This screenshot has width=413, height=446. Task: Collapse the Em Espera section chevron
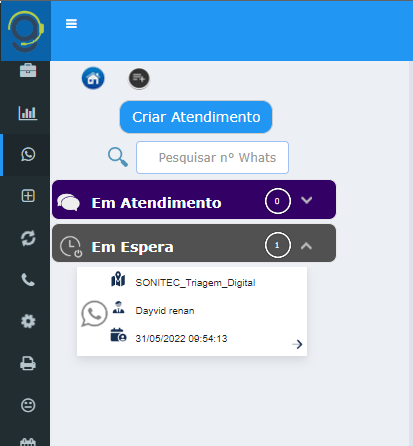[306, 246]
